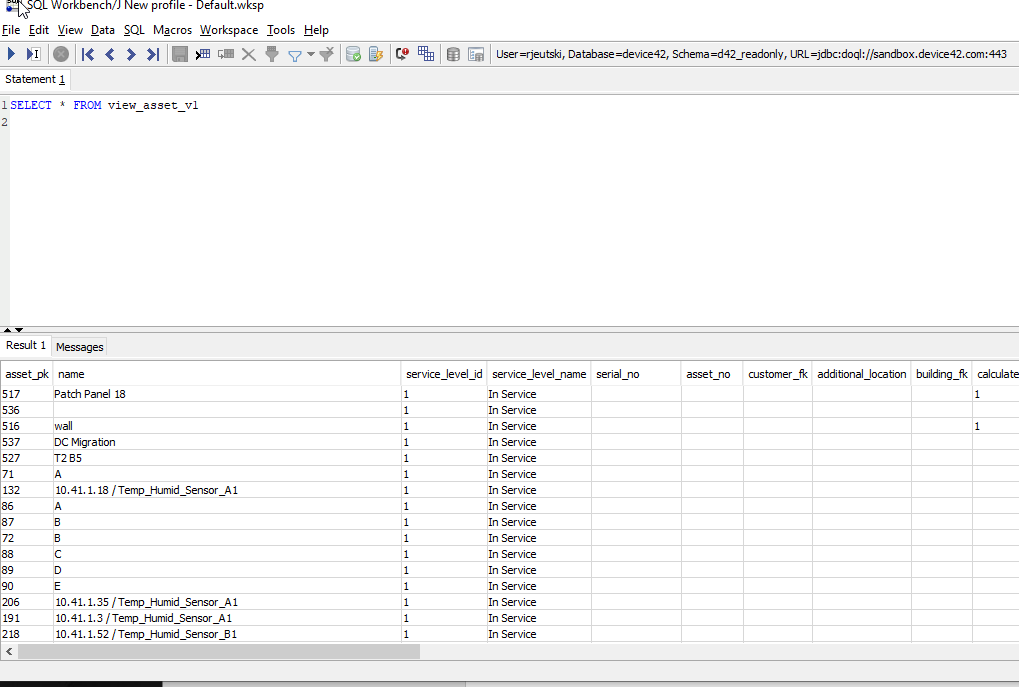The height and width of the screenshot is (687, 1019).
Task: Go to previous statement in history
Action: [x=110, y=54]
